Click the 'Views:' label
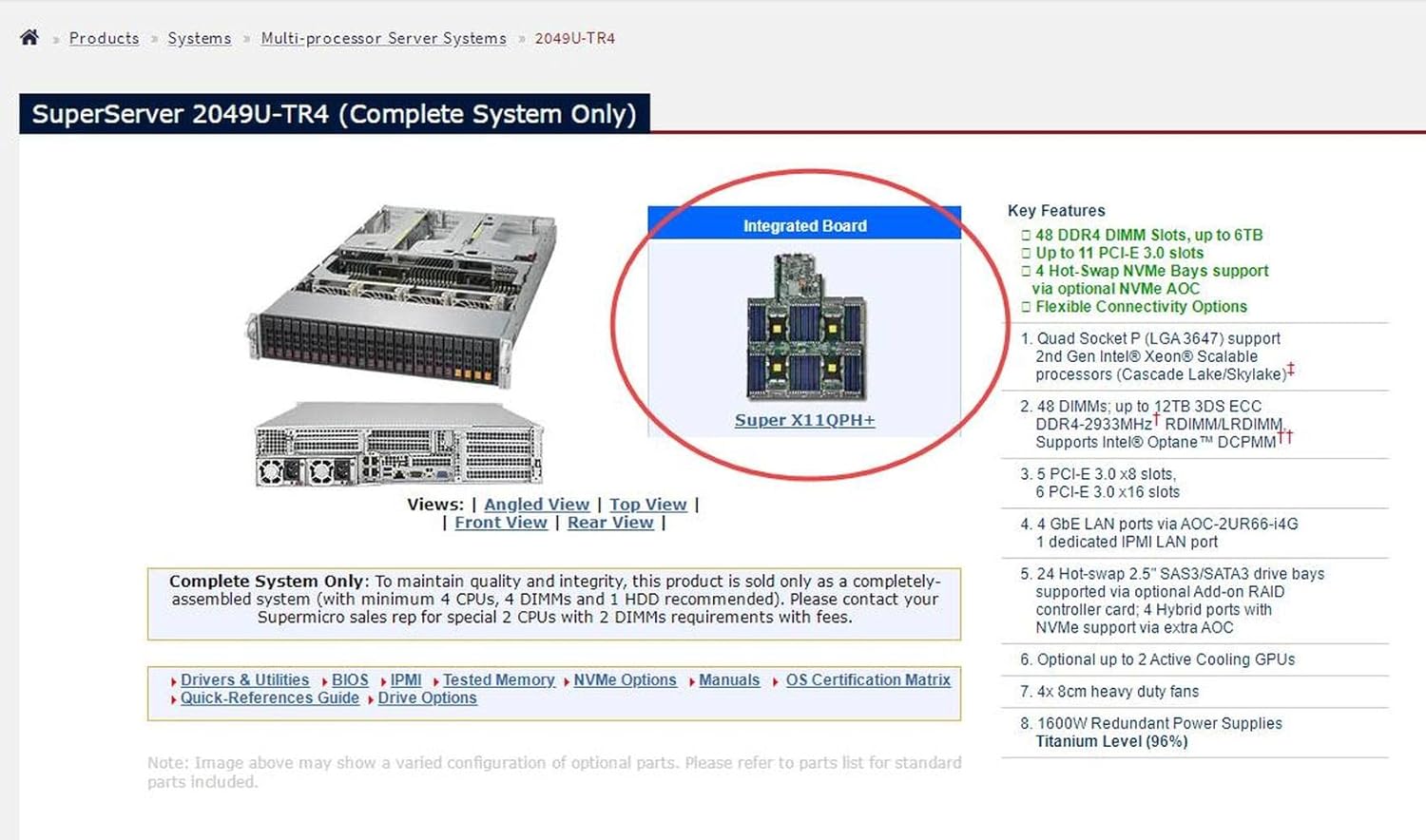The height and width of the screenshot is (840, 1426). click(x=435, y=505)
